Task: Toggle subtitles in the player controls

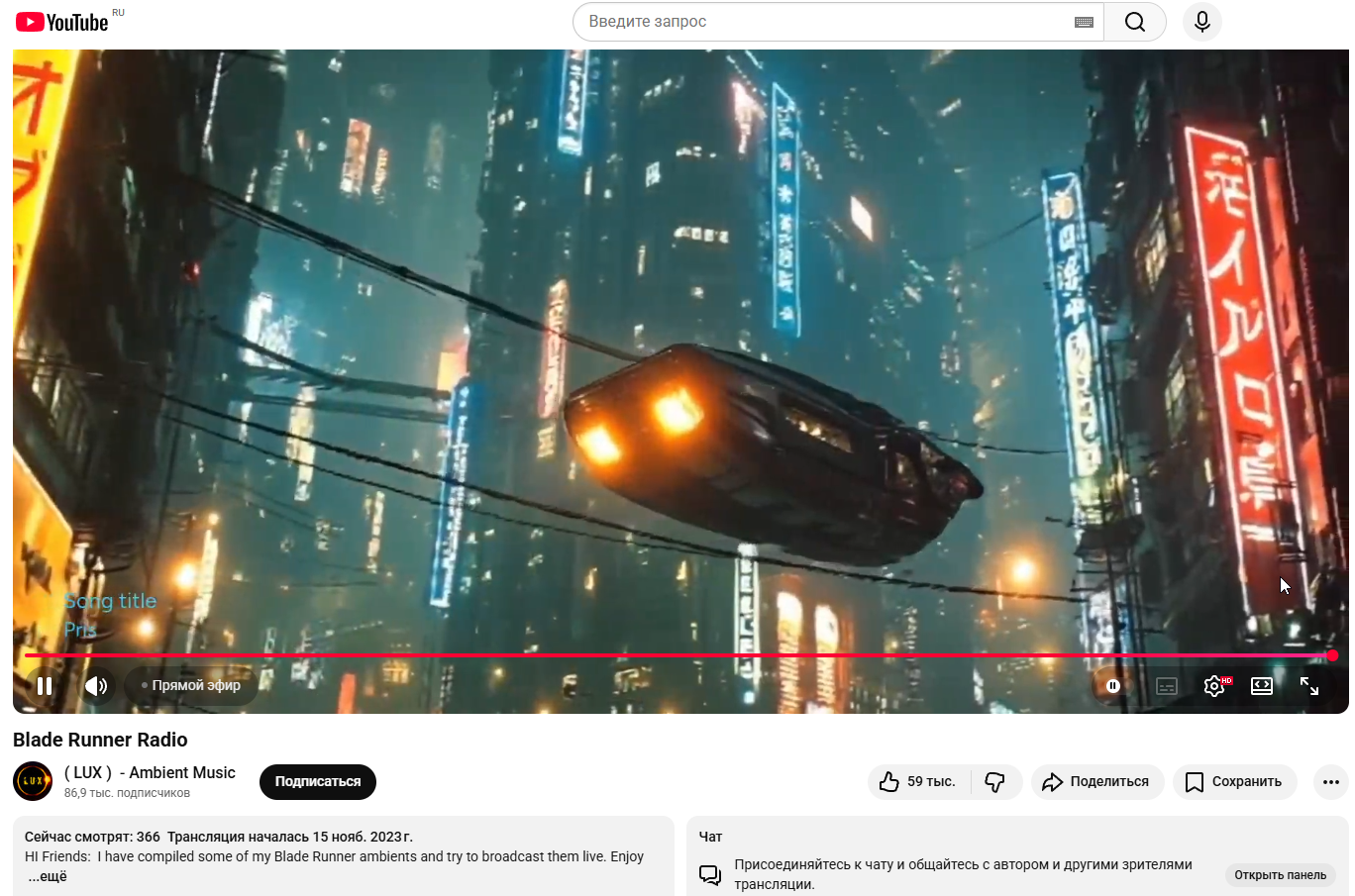Action: [1167, 685]
